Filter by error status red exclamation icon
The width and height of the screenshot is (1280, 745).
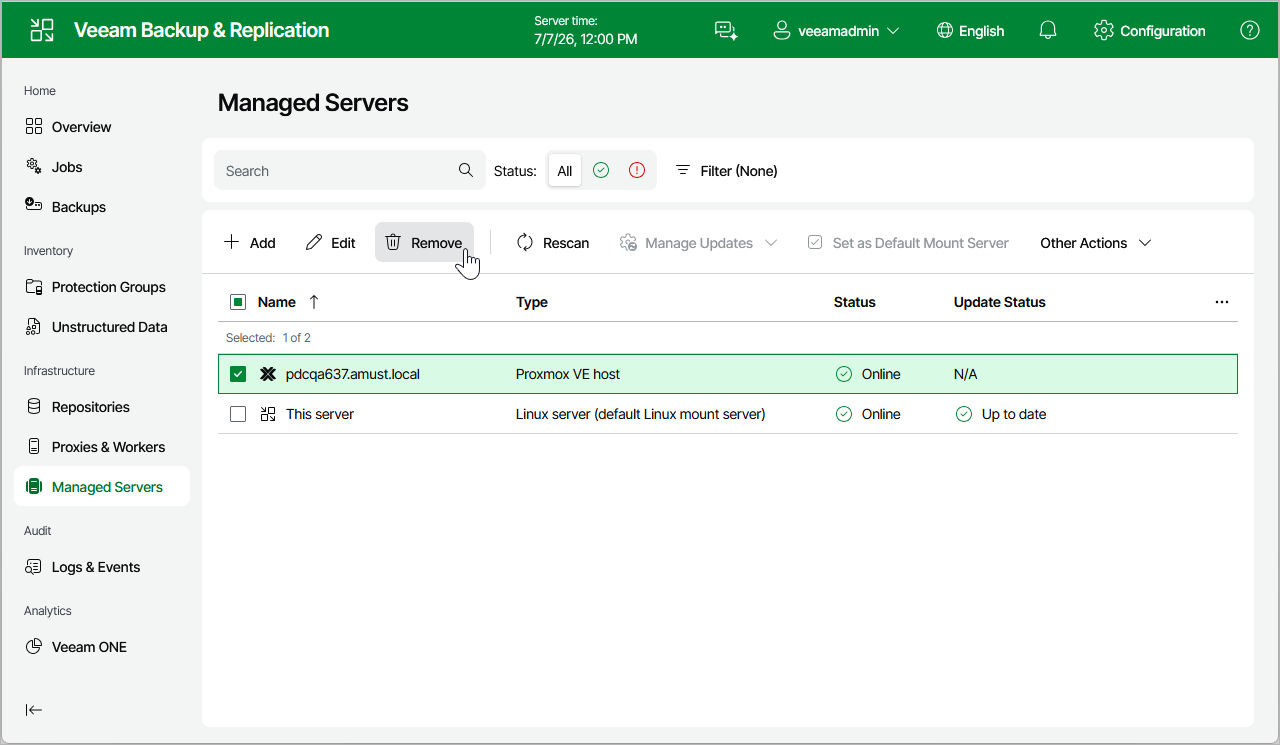pos(637,170)
